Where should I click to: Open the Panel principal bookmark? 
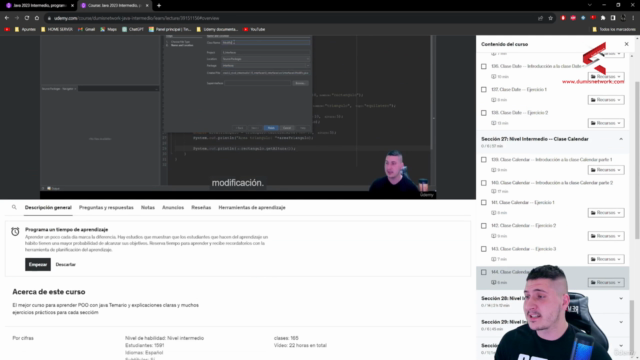[170, 29]
